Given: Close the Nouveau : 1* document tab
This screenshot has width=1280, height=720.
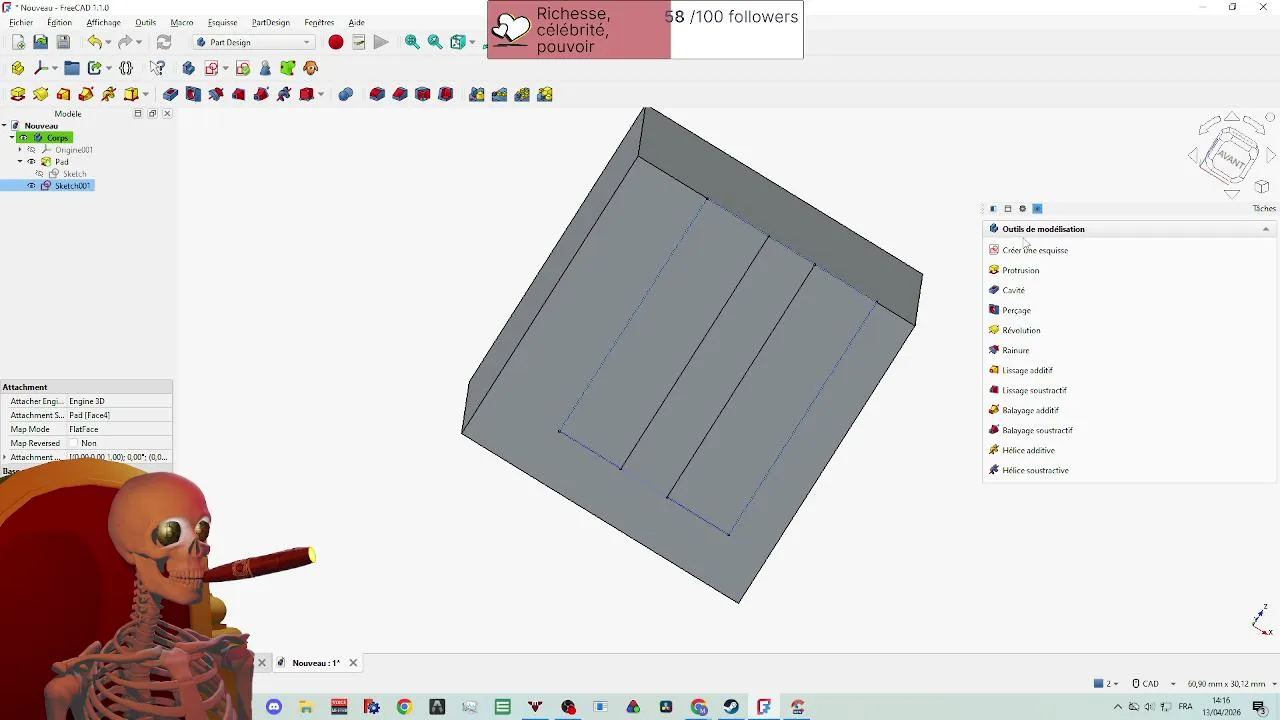Looking at the screenshot, I should point(353,663).
